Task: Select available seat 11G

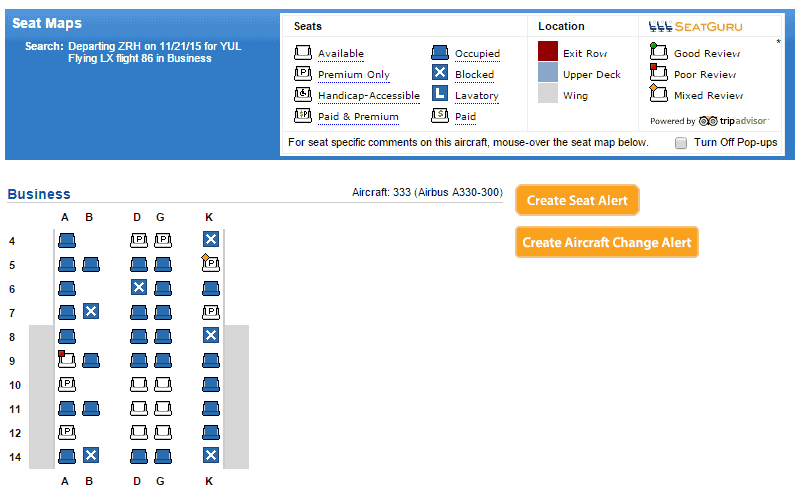Action: [162, 408]
